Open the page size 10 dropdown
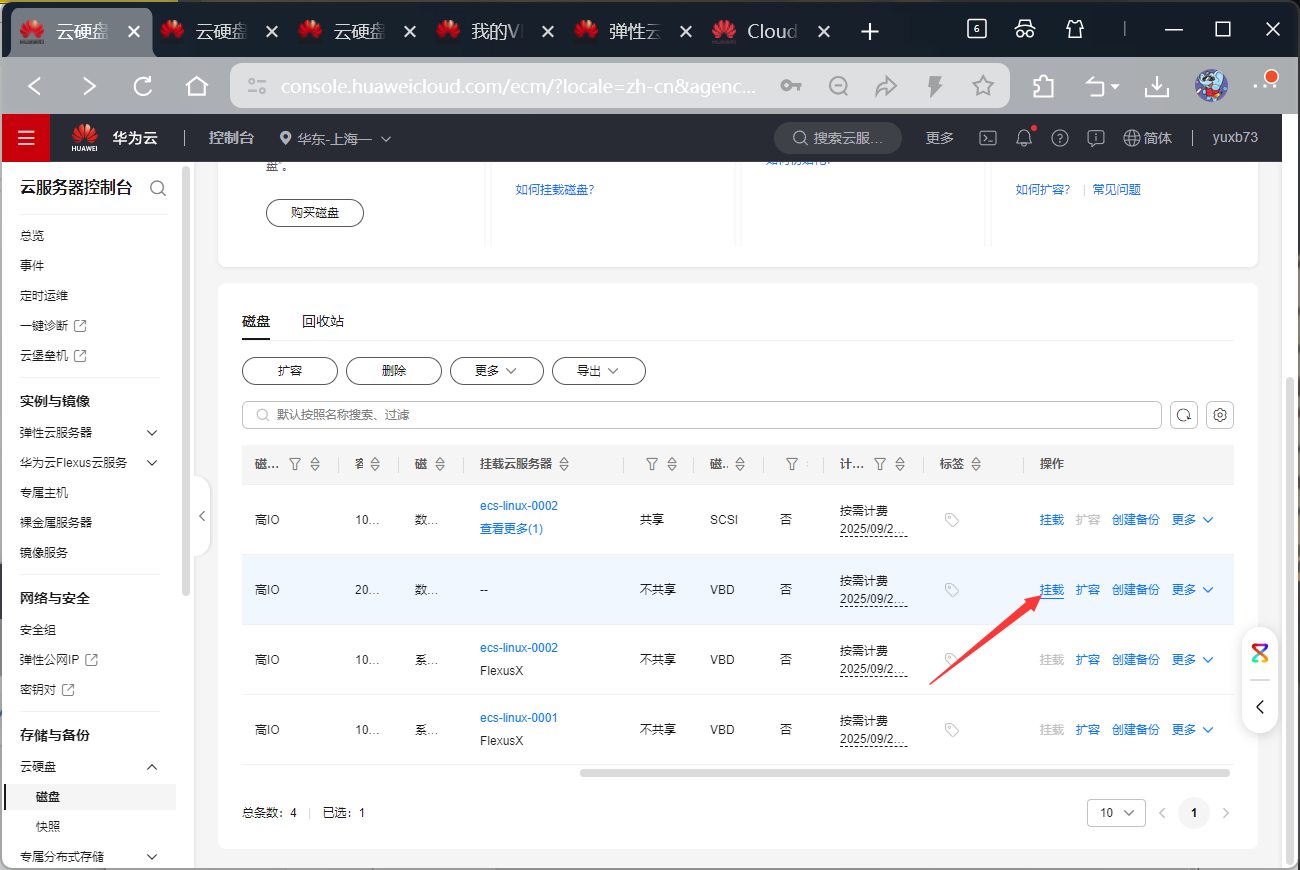This screenshot has height=870, width=1300. (1116, 813)
